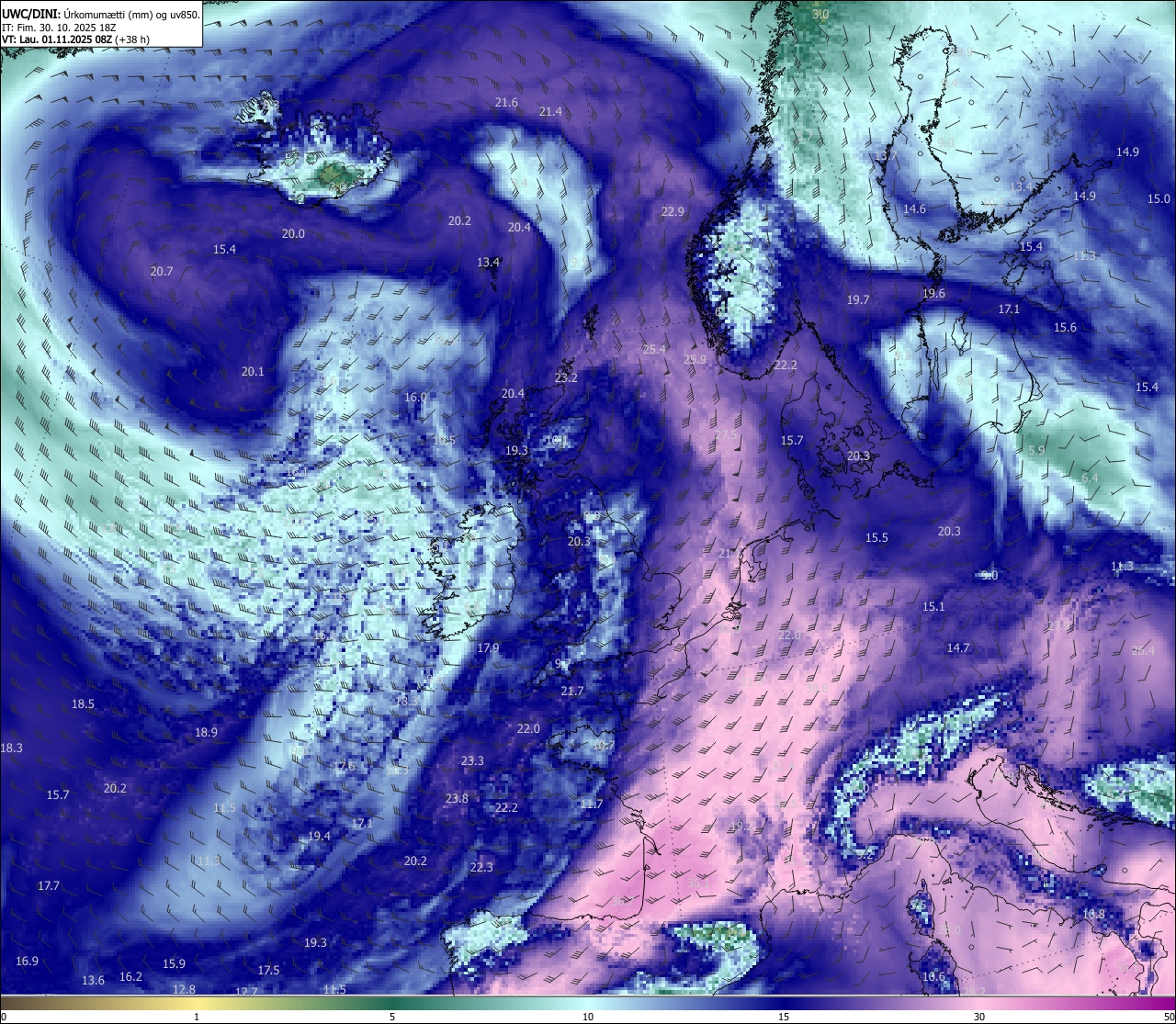This screenshot has height=1024, width=1176.
Task: Click the 6.4 value label on the map
Action: point(1090,478)
